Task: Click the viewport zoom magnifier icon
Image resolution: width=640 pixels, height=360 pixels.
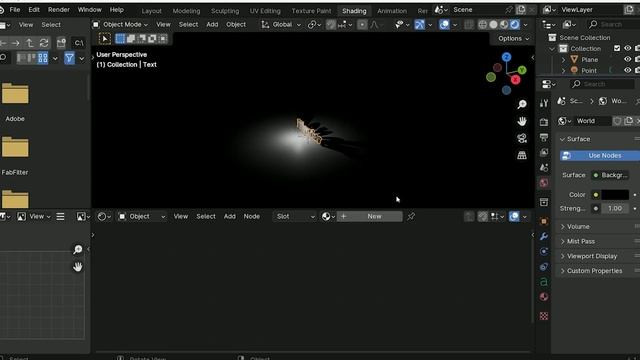Action: pos(522,104)
